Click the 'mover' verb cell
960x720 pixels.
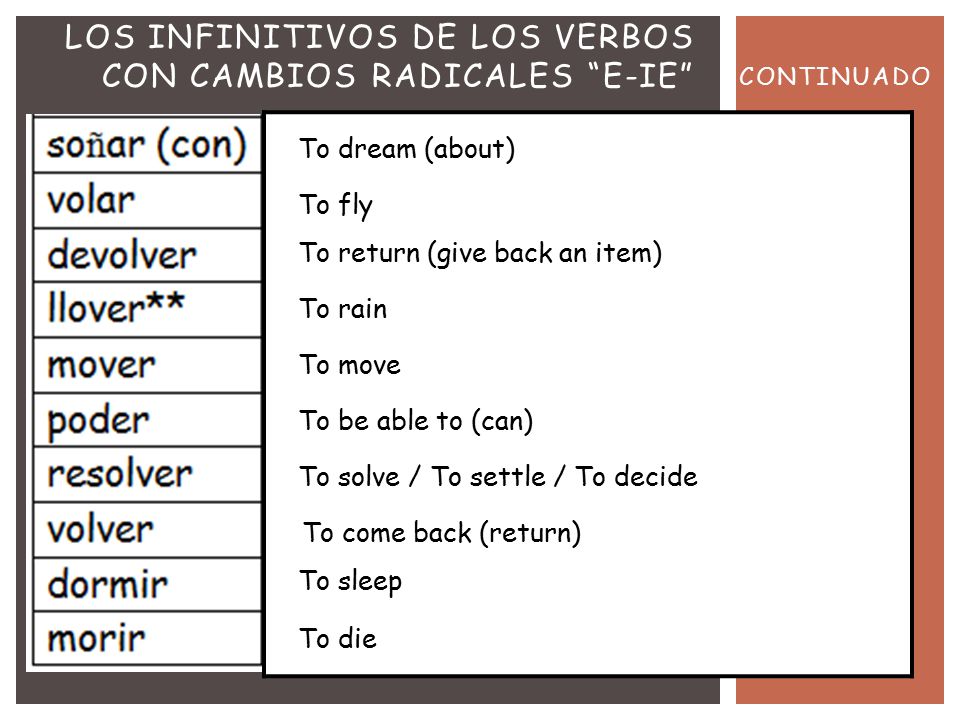[147, 366]
